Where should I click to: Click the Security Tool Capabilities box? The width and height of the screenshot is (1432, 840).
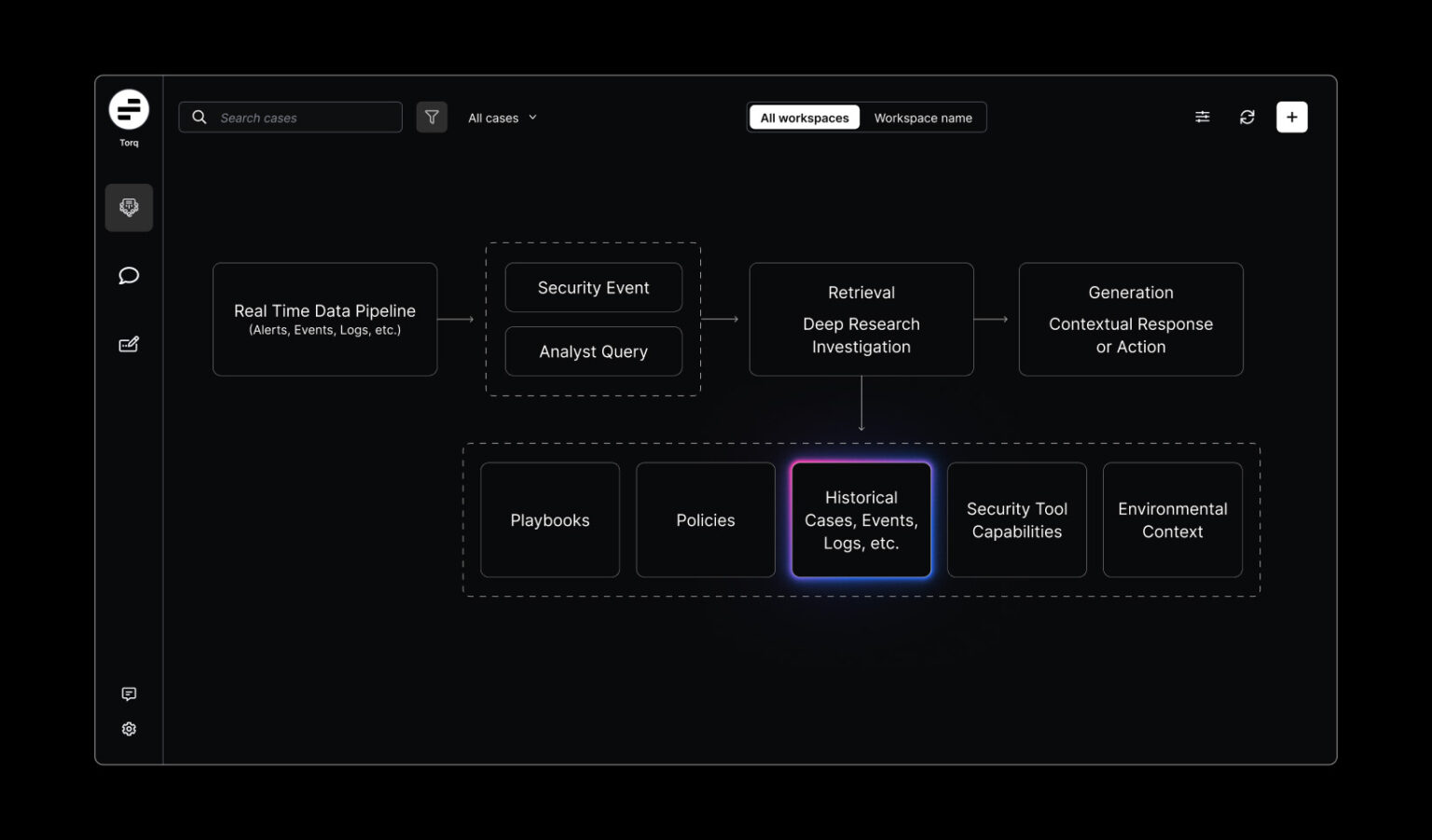(x=1016, y=520)
